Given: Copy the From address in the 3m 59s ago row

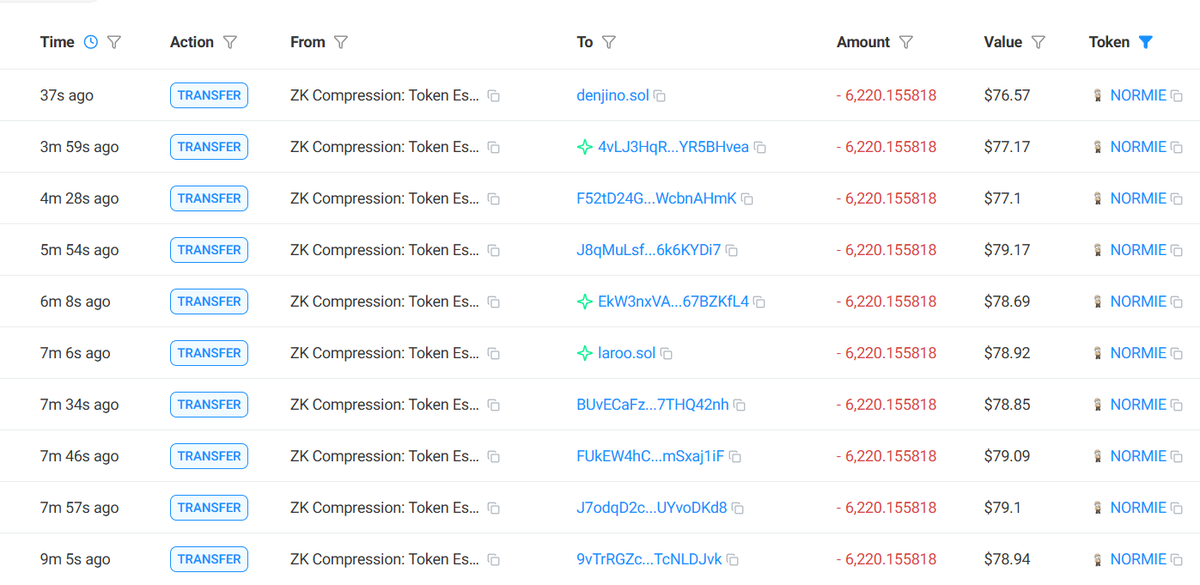Looking at the screenshot, I should pos(494,148).
